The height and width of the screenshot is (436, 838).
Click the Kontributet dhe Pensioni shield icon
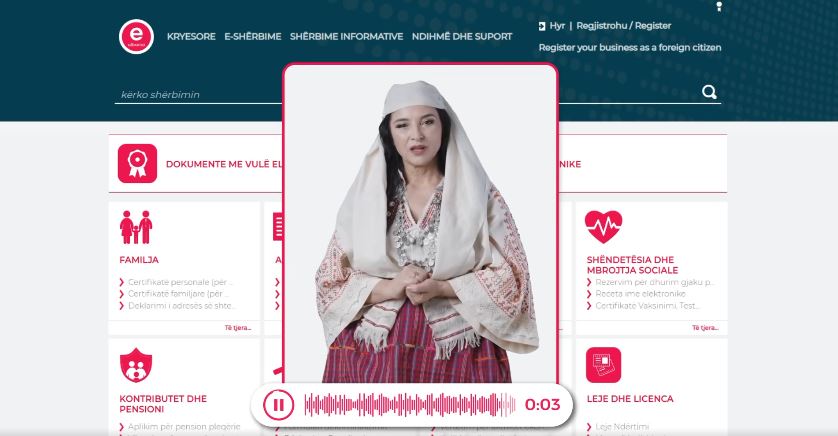136,365
